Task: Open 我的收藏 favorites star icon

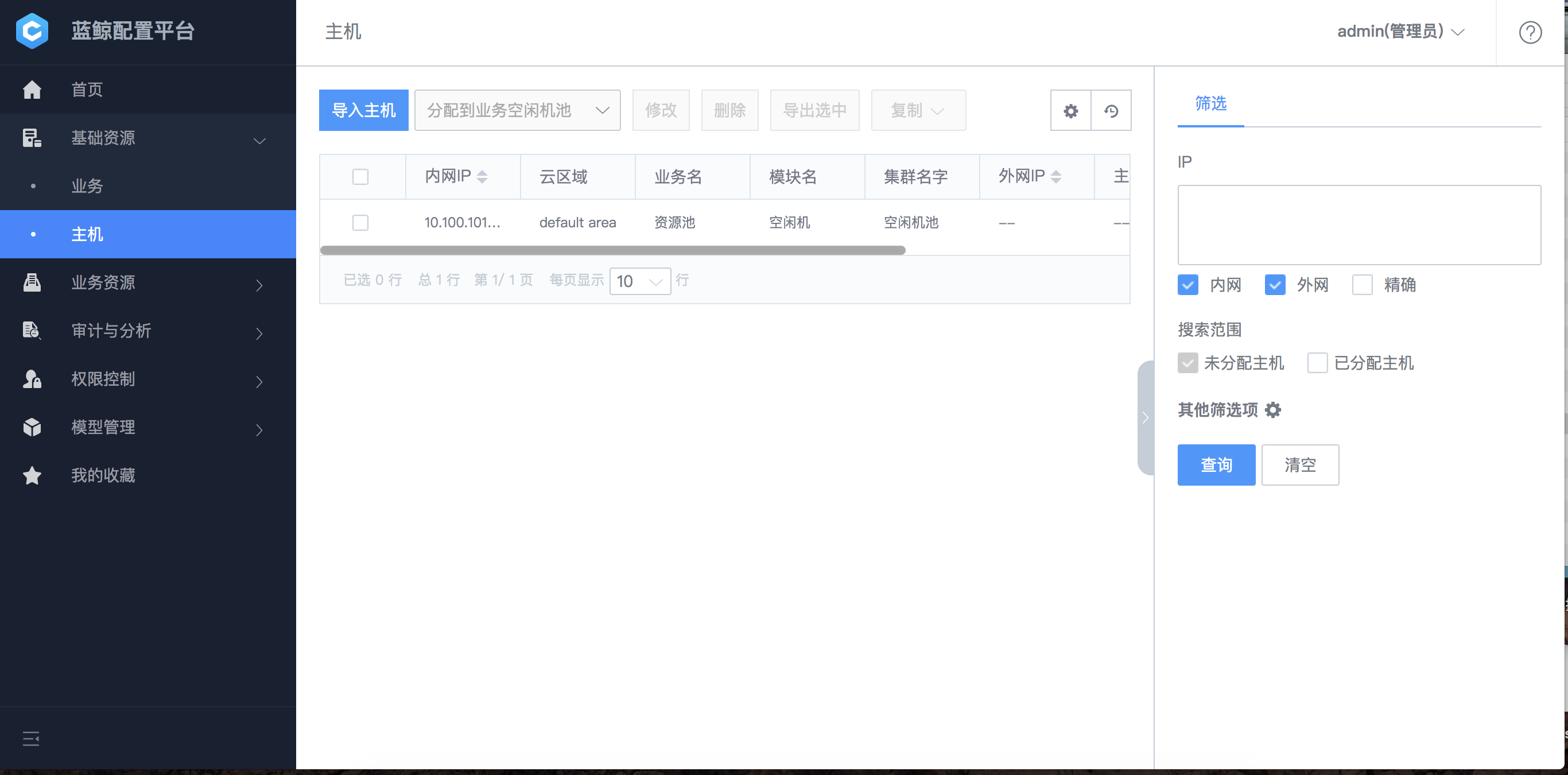Action: [32, 475]
